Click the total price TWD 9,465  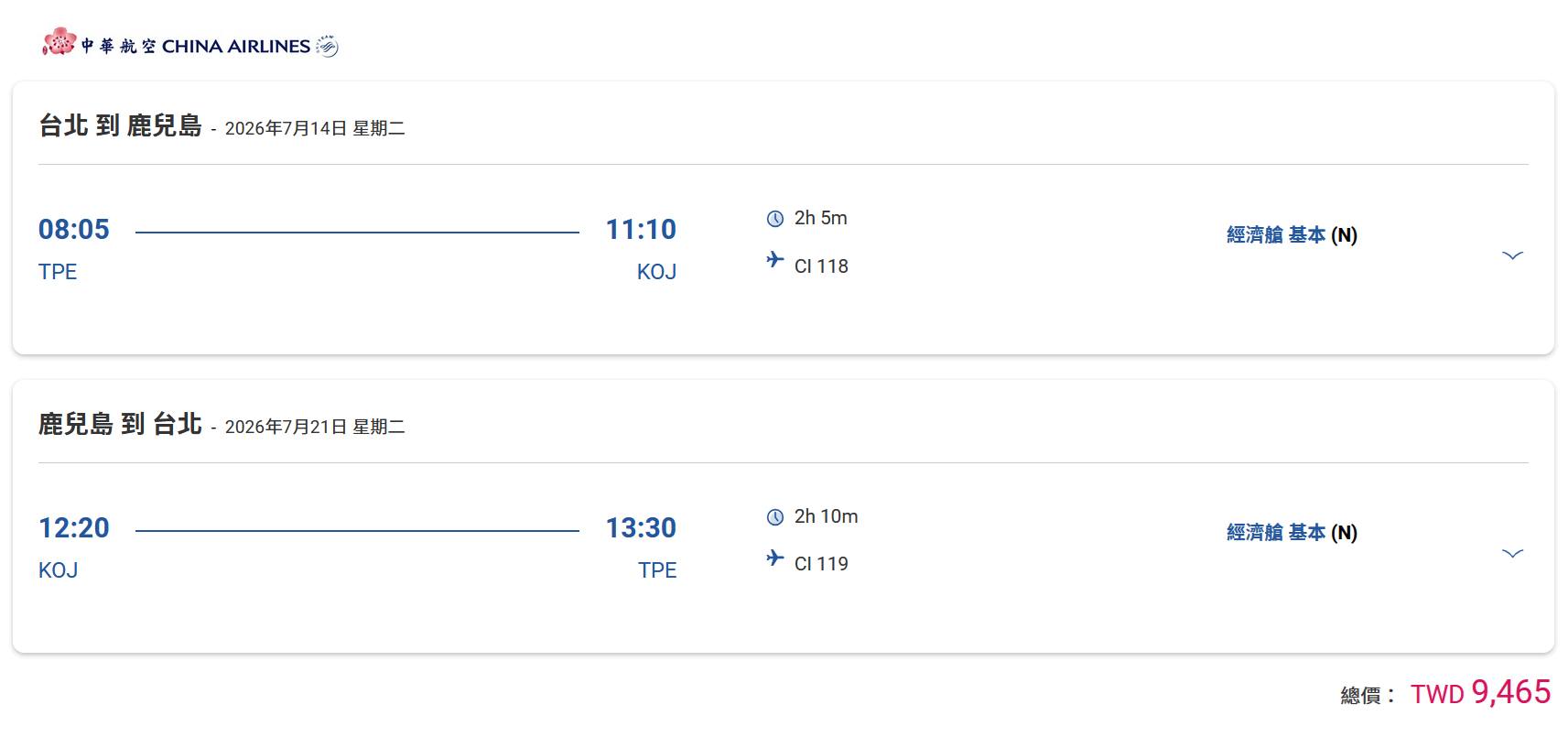click(x=1480, y=693)
